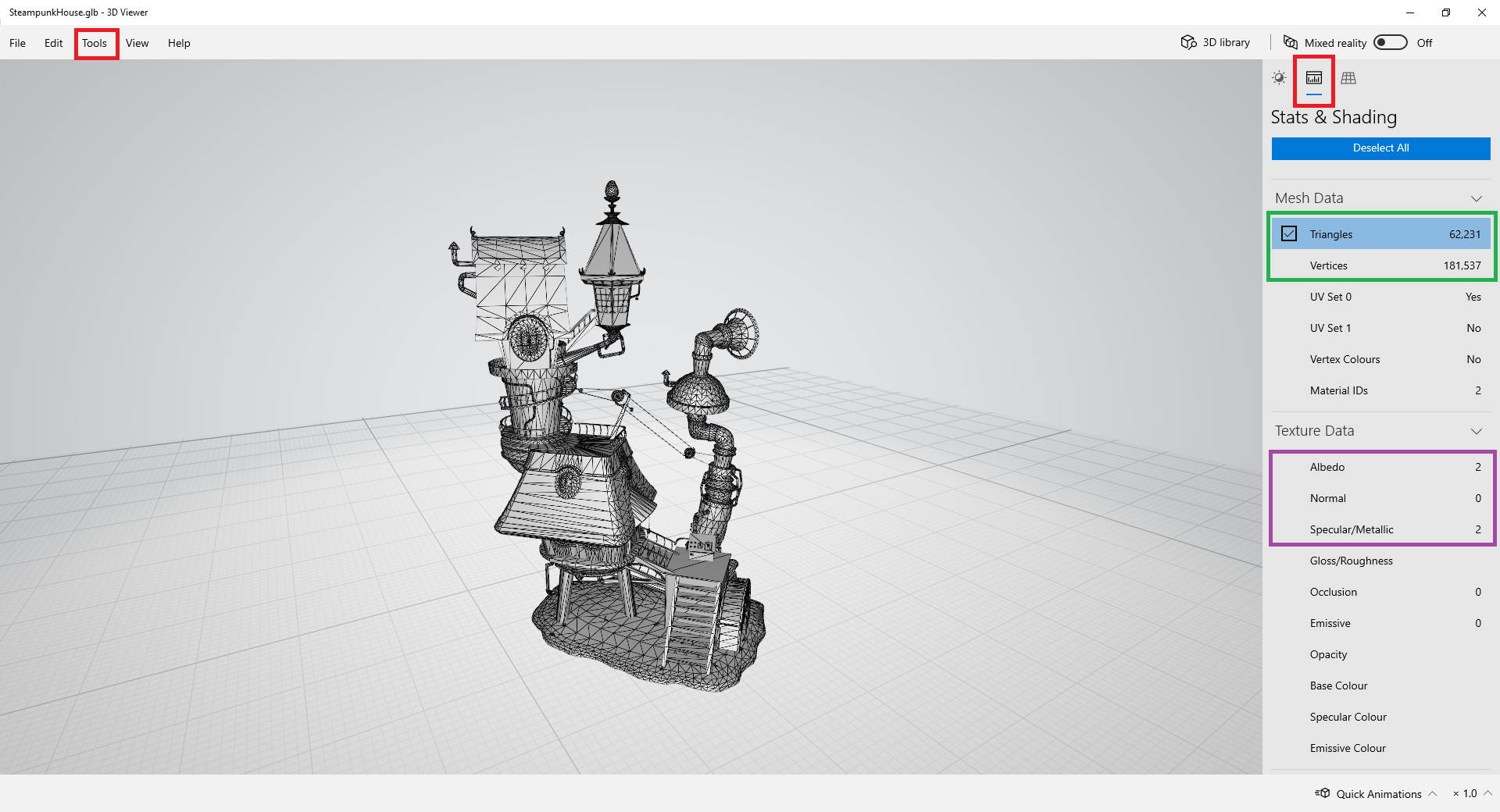
Task: Open the Help menu
Action: pos(179,43)
